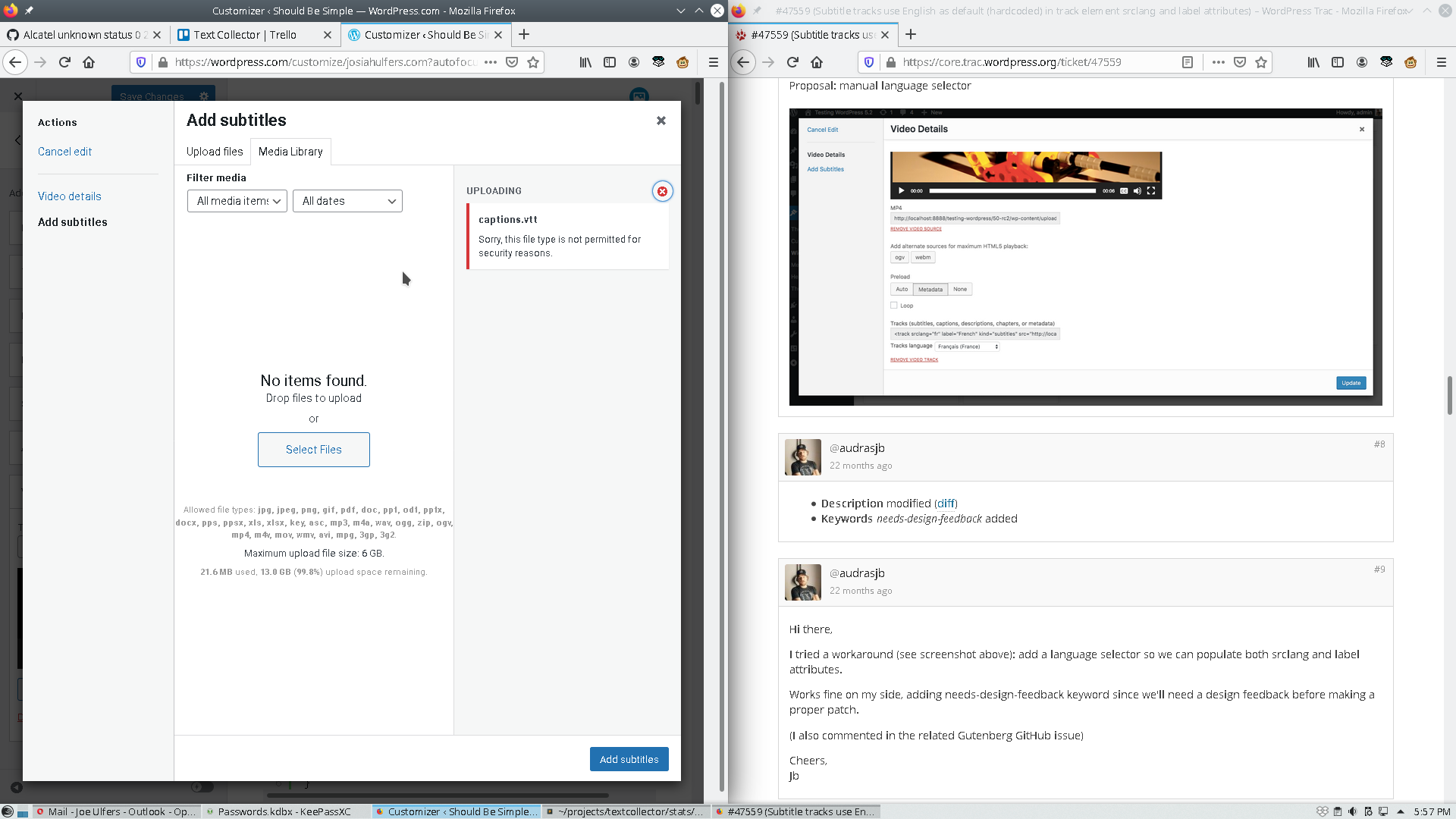Switch to Upload files tab
Image resolution: width=1456 pixels, height=819 pixels.
tap(215, 152)
